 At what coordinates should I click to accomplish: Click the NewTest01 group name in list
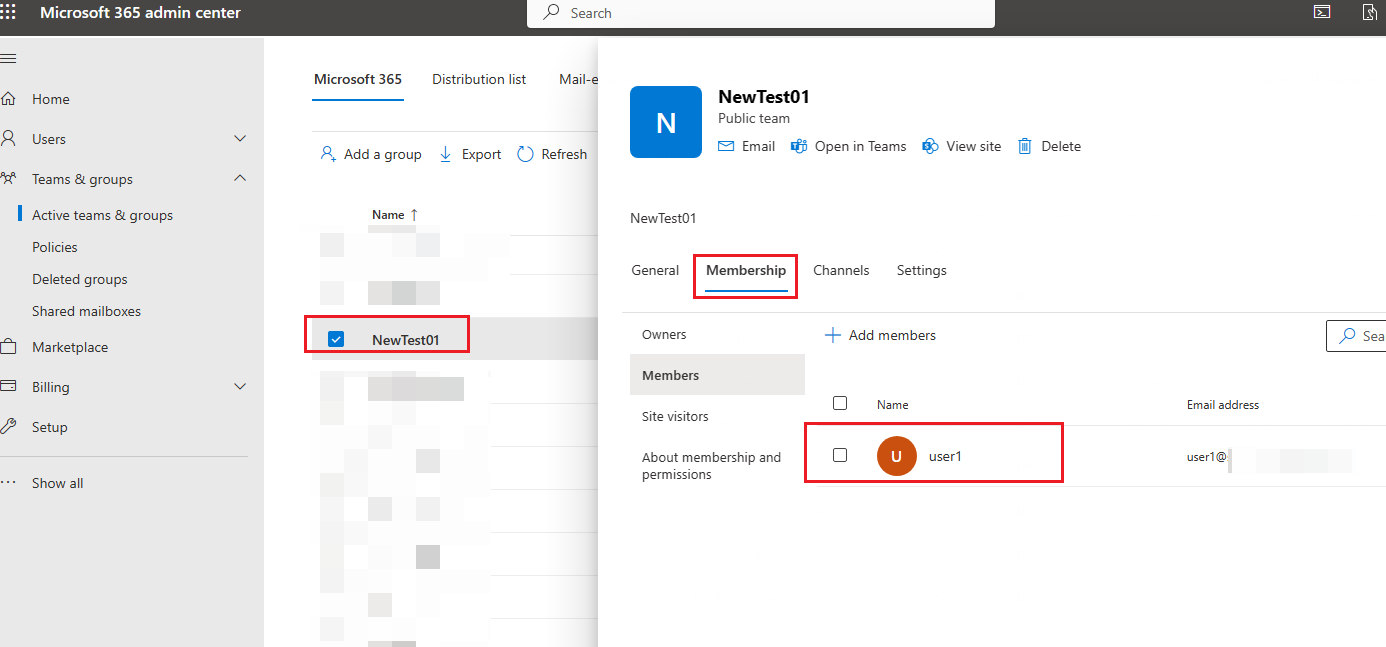(405, 340)
